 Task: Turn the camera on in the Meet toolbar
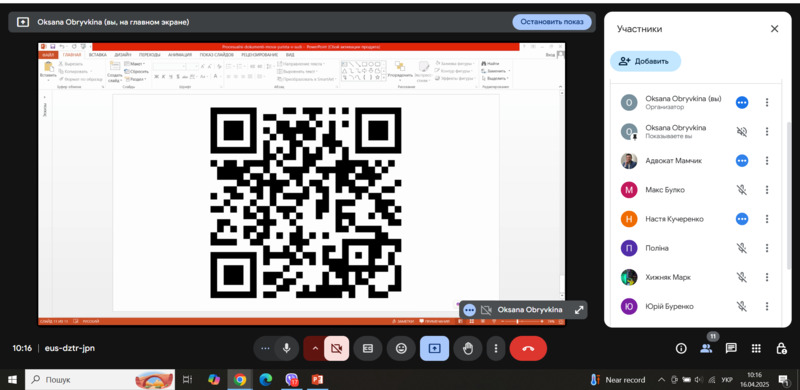(336, 349)
